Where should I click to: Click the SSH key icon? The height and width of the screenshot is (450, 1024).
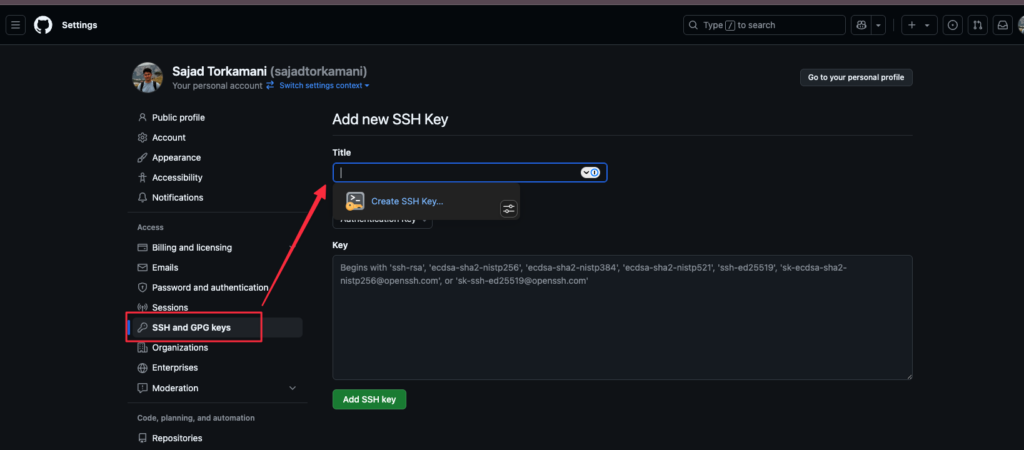142,328
